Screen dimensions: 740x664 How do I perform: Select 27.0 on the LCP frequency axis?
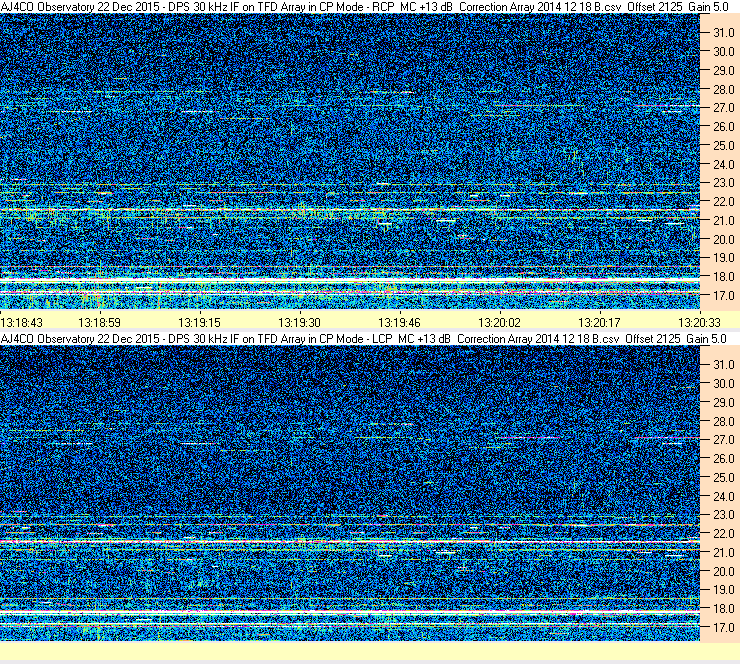723,440
